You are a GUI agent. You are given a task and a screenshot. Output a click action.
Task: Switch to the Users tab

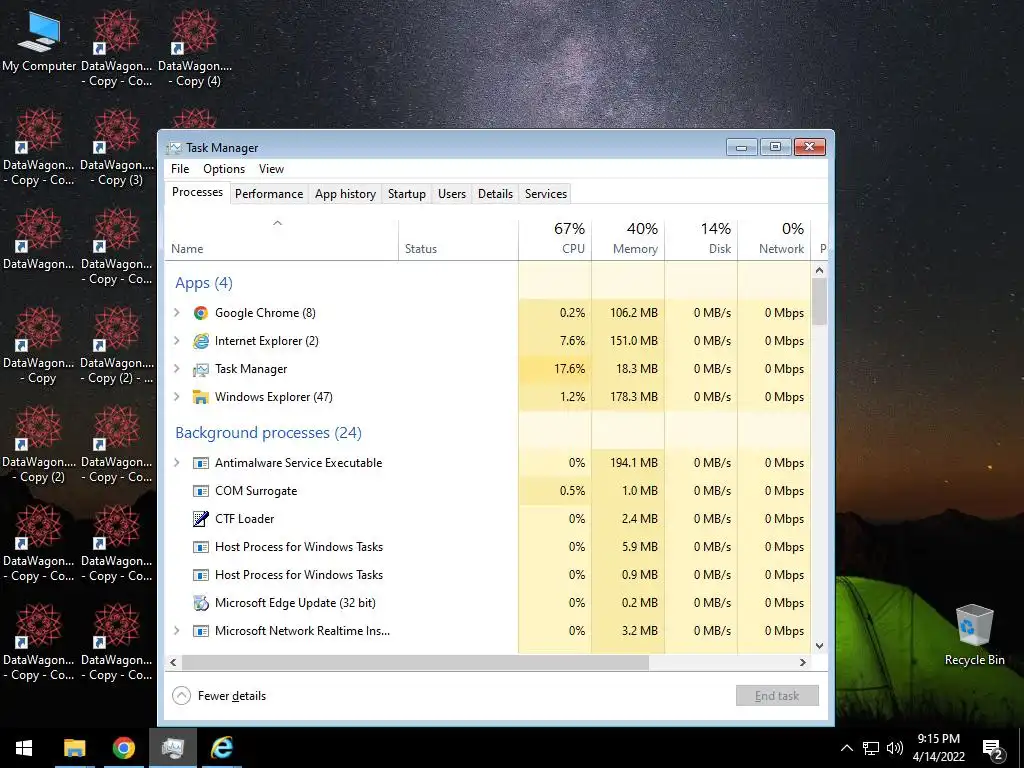[x=452, y=194]
